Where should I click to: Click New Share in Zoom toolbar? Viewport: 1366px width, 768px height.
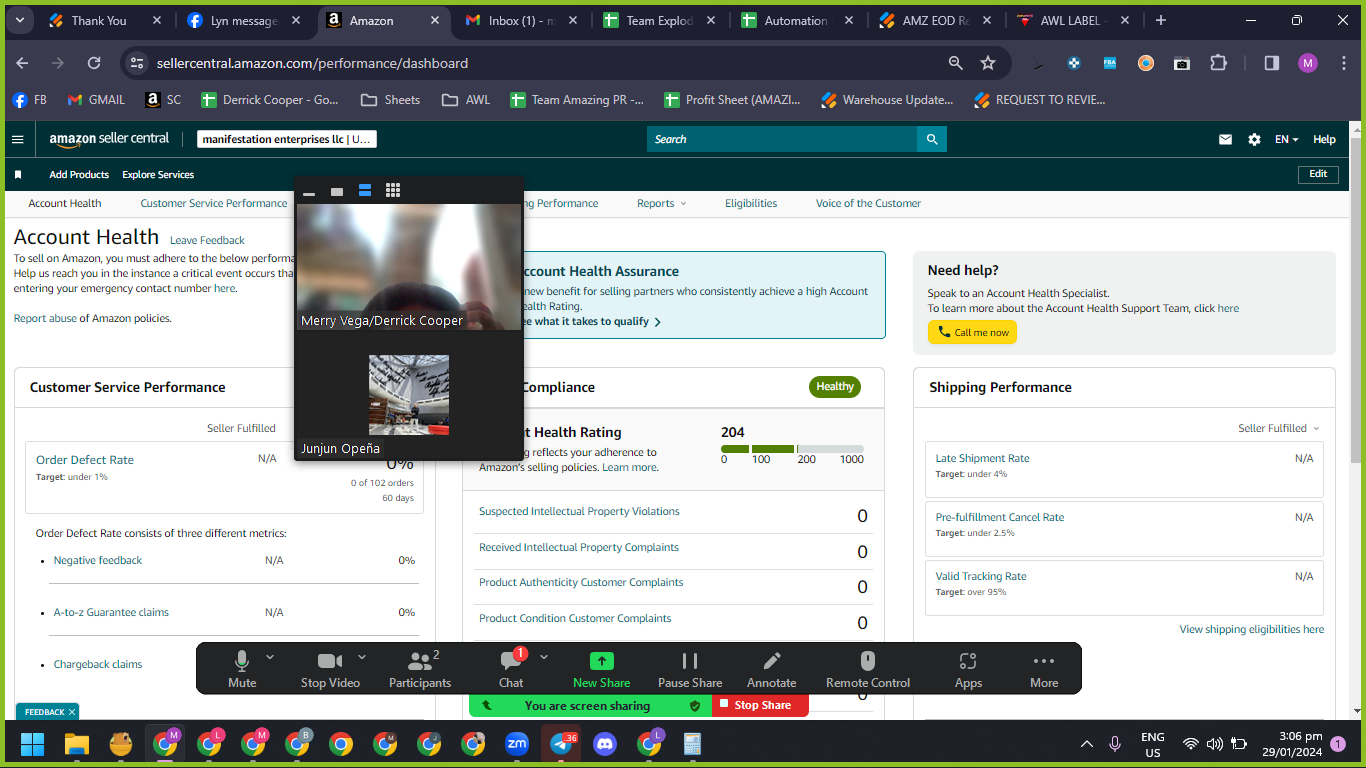[x=601, y=669]
